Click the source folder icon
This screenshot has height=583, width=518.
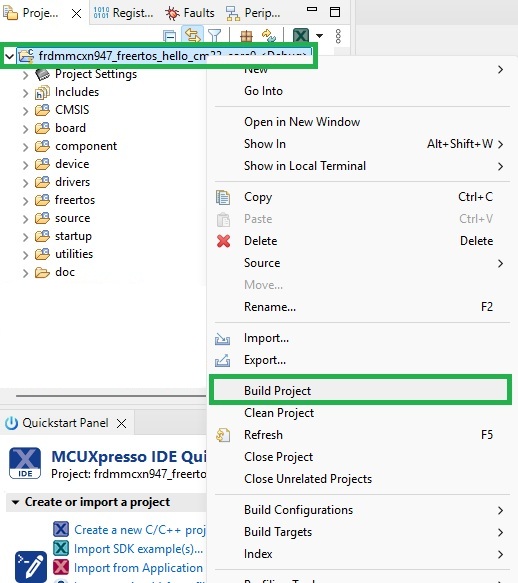[x=42, y=218]
